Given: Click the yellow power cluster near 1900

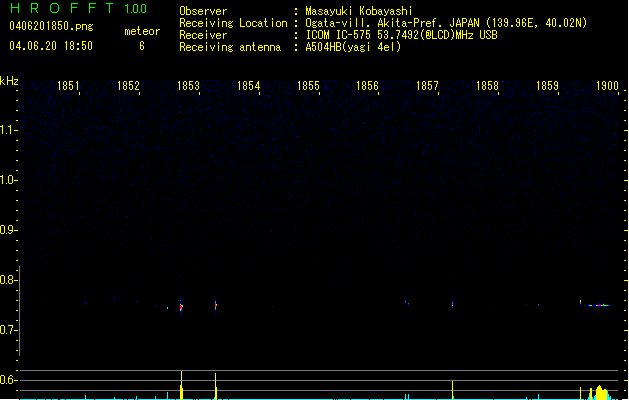Looking at the screenshot, I should tap(599, 392).
